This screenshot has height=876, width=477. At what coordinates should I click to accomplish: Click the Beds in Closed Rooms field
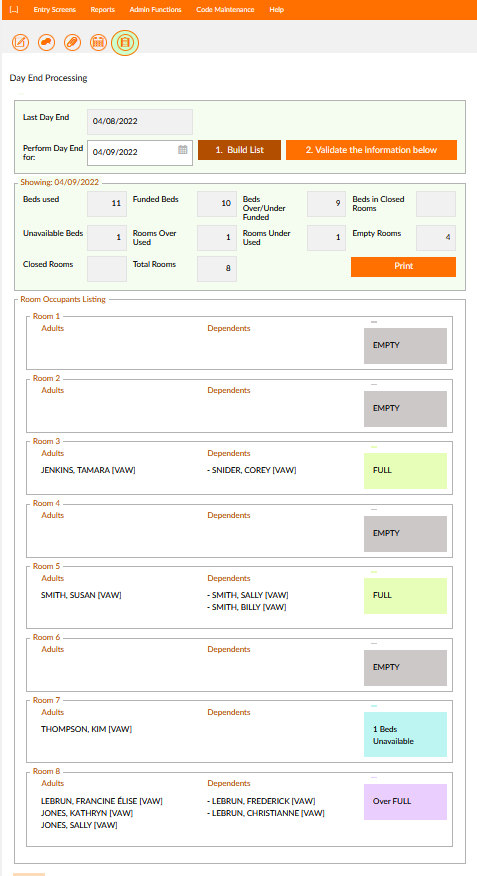click(436, 204)
